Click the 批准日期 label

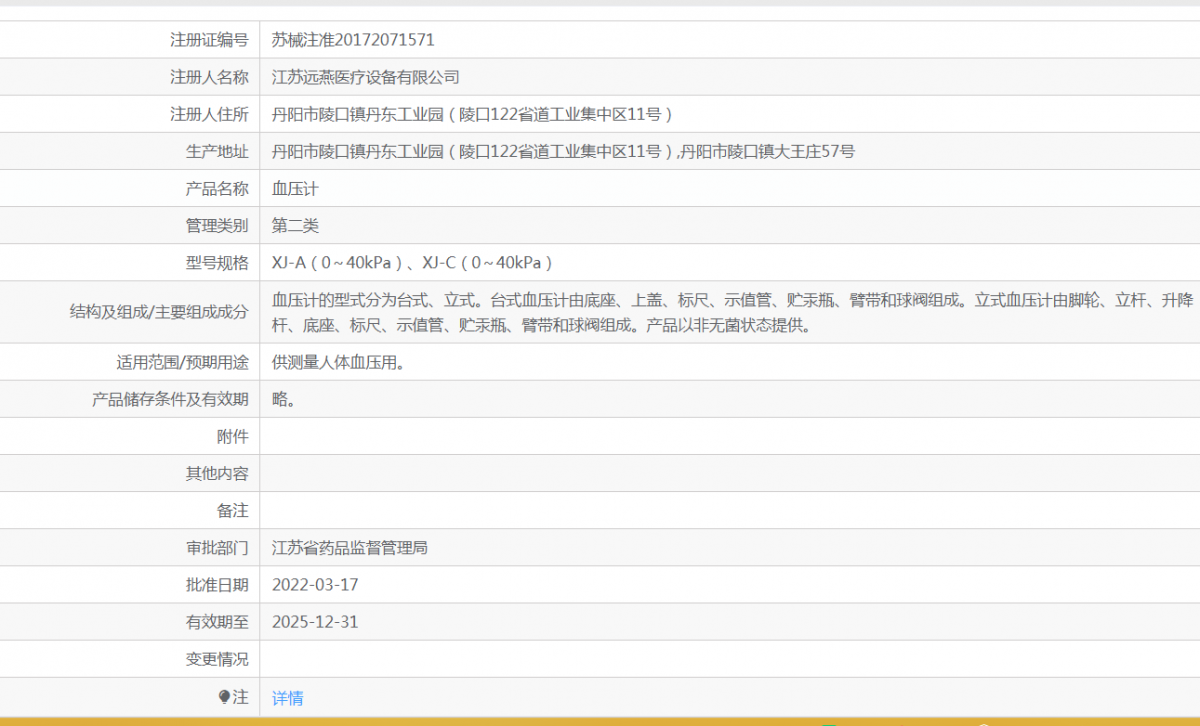click(x=217, y=585)
